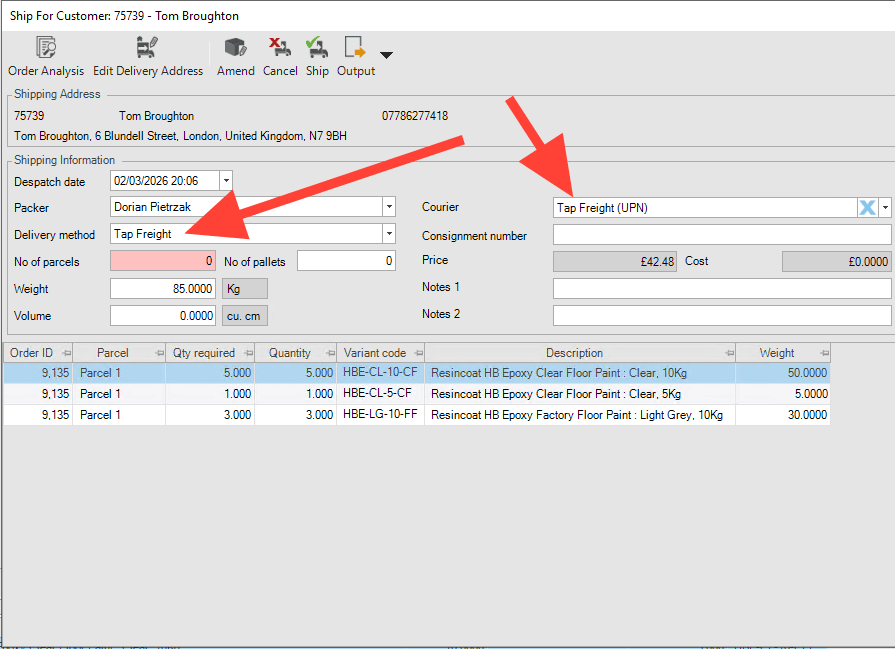Click the Price field showing £42.48
Screen dimensions: 895x649
615,261
